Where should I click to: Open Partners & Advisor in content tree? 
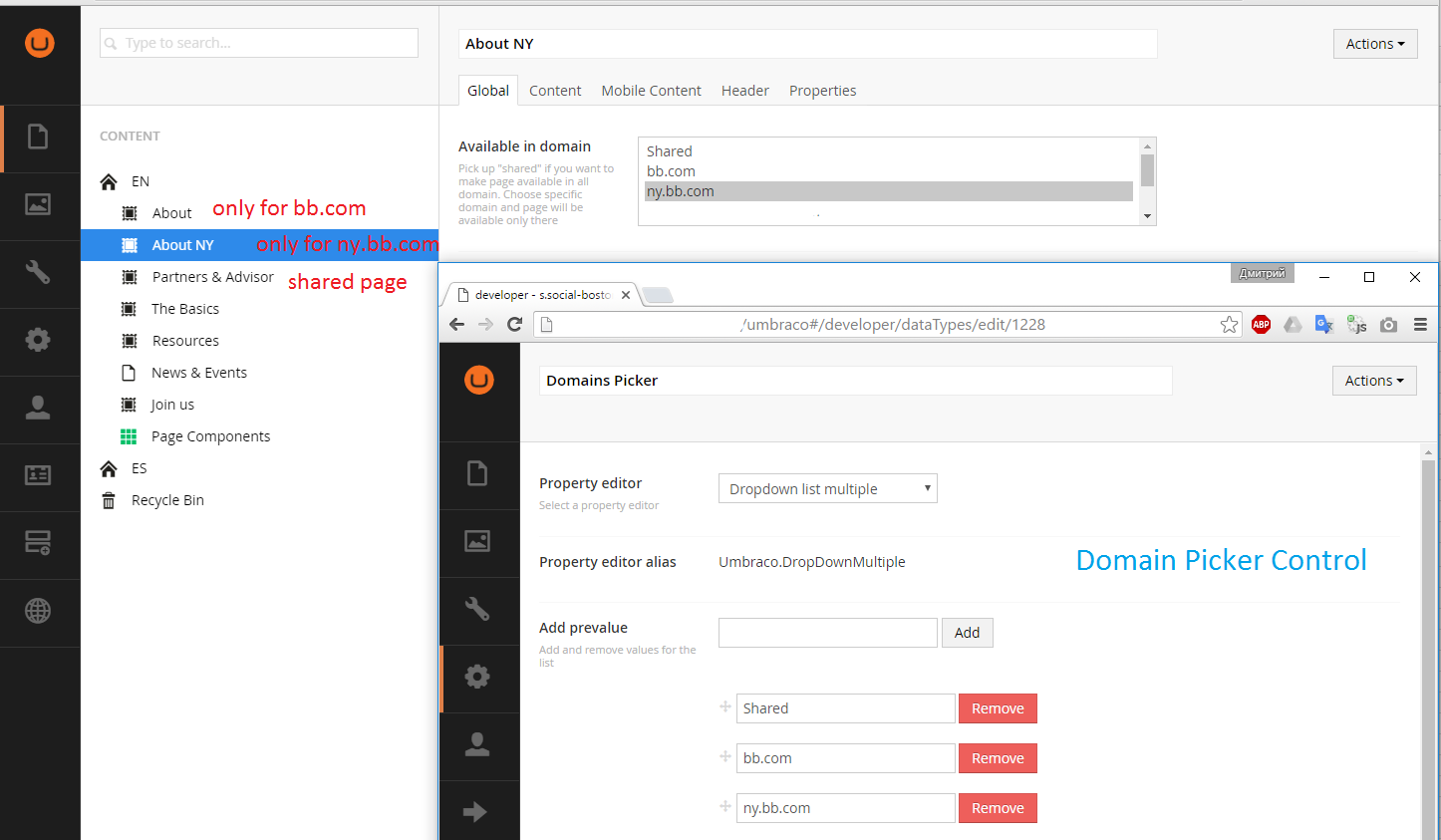213,277
